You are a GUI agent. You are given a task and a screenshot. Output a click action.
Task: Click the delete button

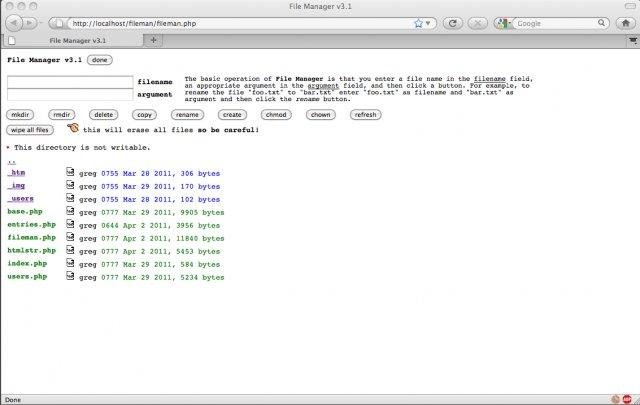click(x=104, y=115)
